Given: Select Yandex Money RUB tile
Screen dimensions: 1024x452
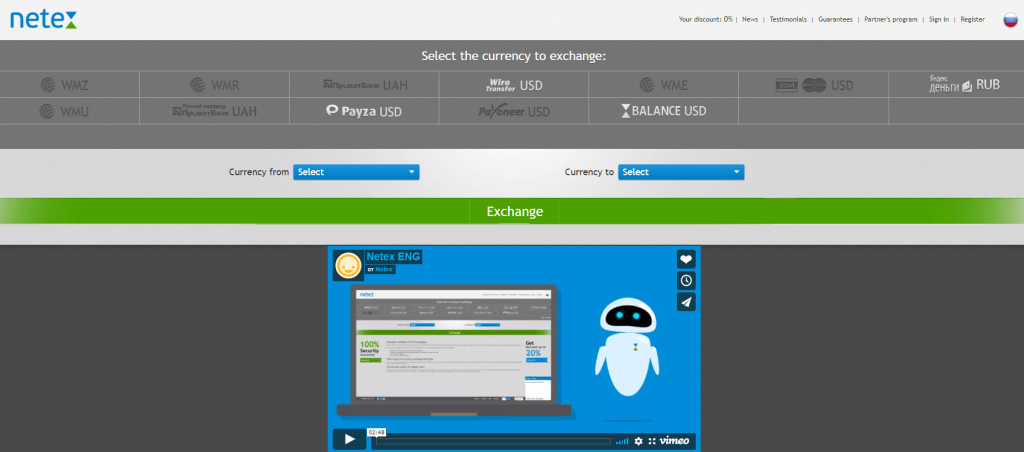Looking at the screenshot, I should click(956, 85).
